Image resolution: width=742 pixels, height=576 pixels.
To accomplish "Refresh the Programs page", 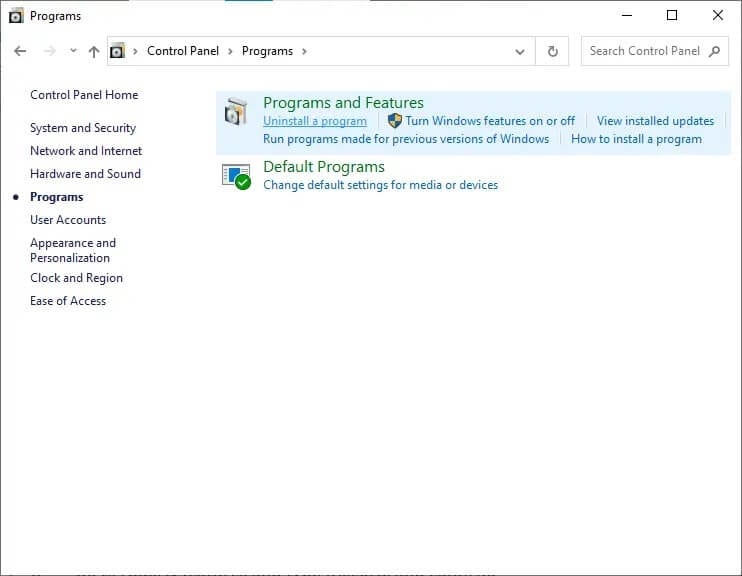I will pyautogui.click(x=552, y=51).
